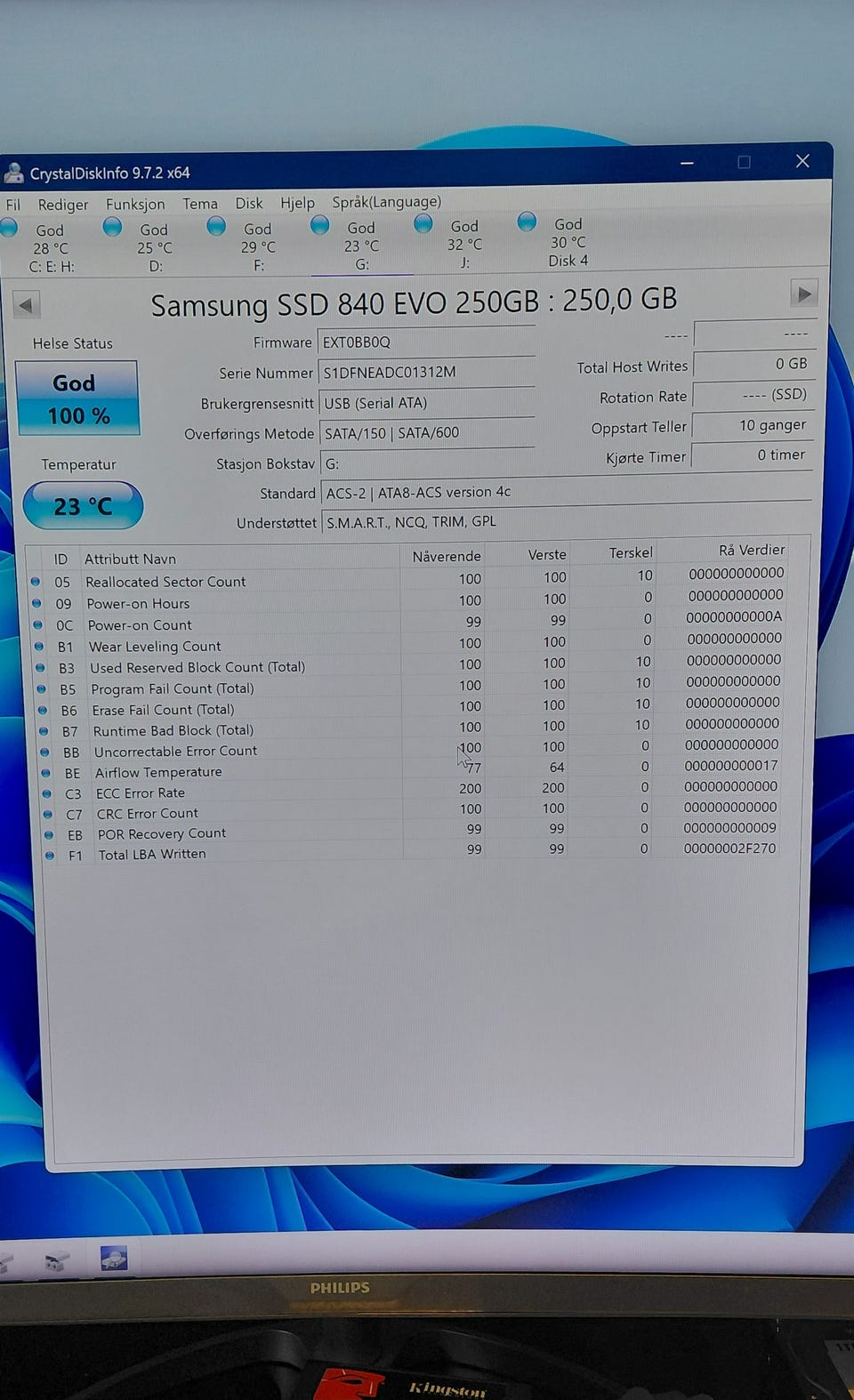Viewport: 854px width, 1400px height.
Task: Open the Tema menu
Action: (200, 204)
